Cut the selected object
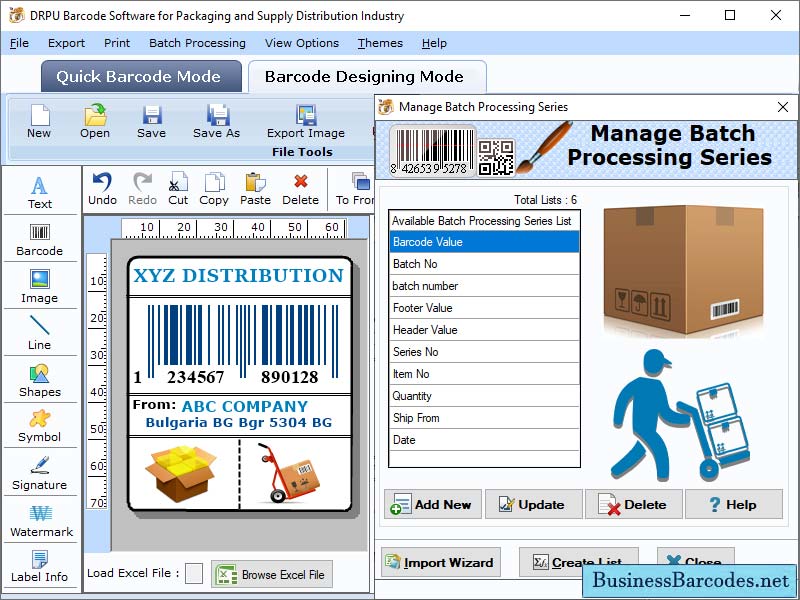800x600 pixels. pyautogui.click(x=178, y=185)
